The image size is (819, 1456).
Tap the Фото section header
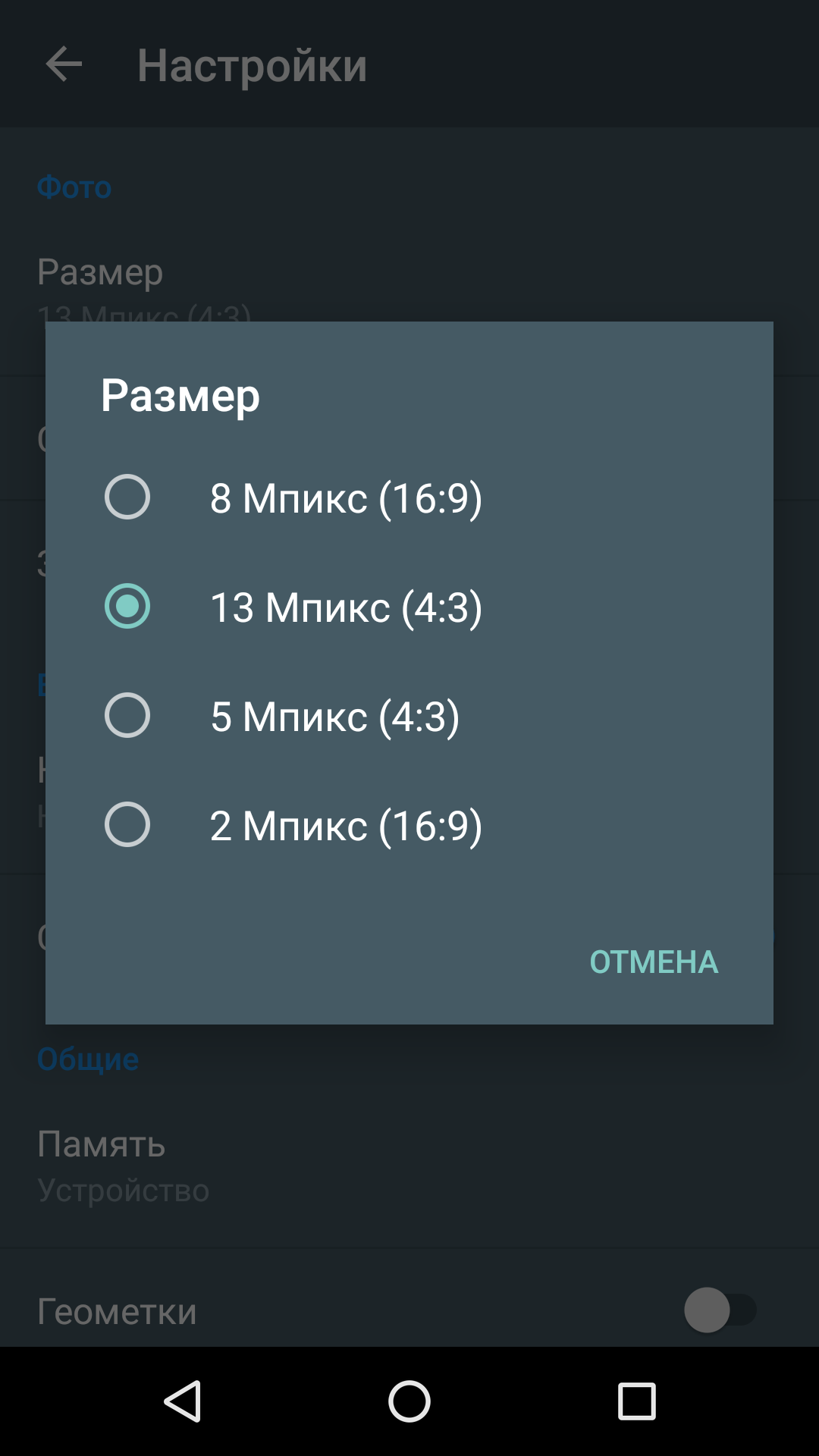(74, 187)
